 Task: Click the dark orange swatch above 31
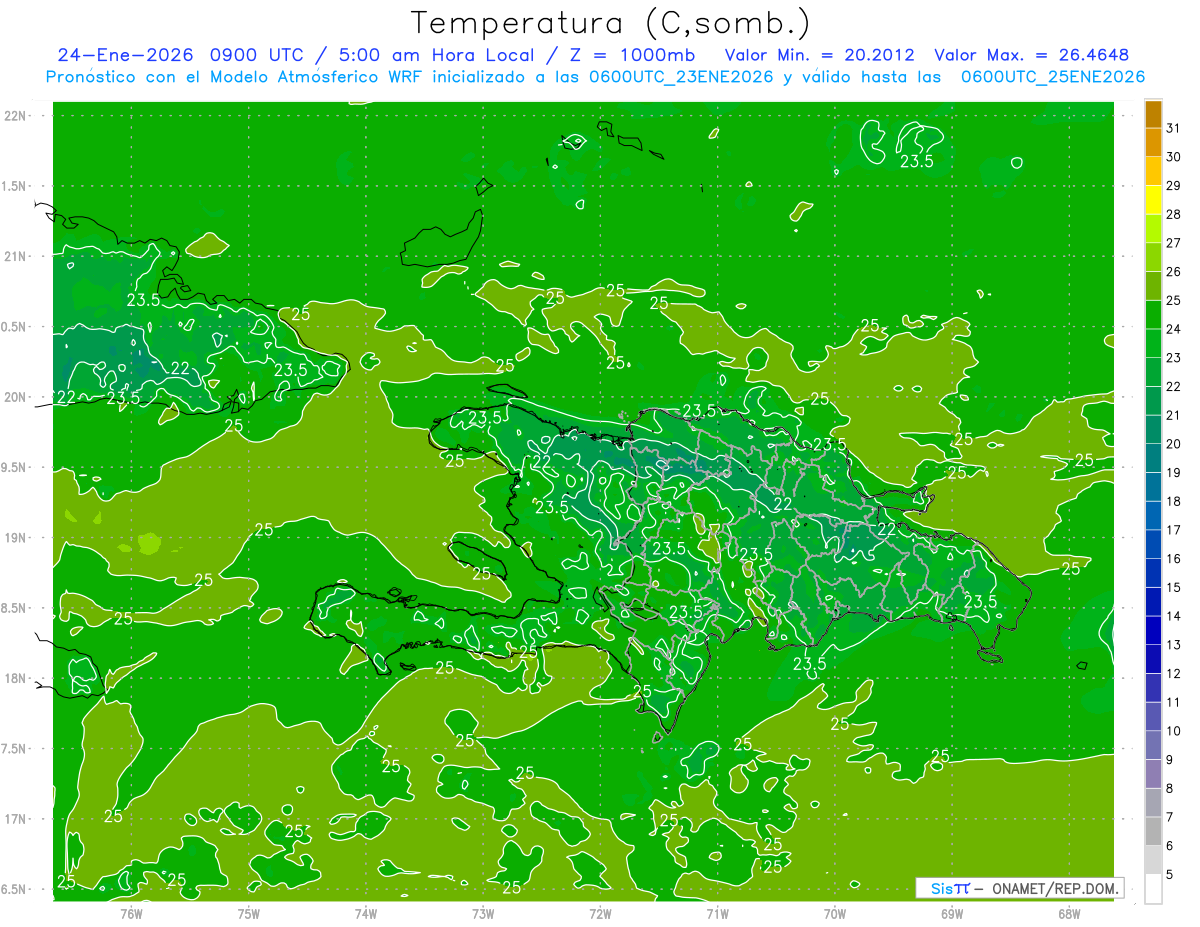tap(1153, 114)
